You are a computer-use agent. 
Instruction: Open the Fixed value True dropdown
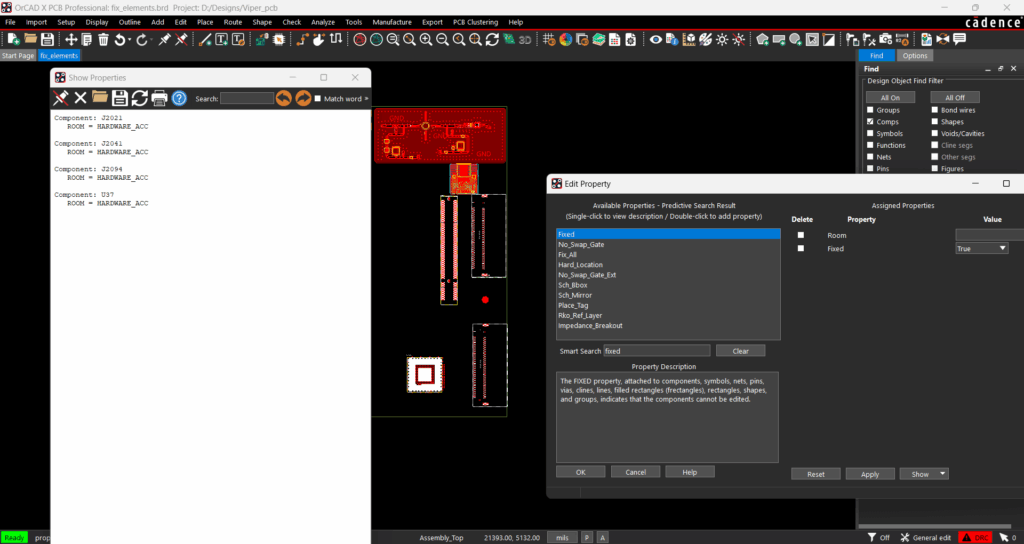pyautogui.click(x=982, y=248)
